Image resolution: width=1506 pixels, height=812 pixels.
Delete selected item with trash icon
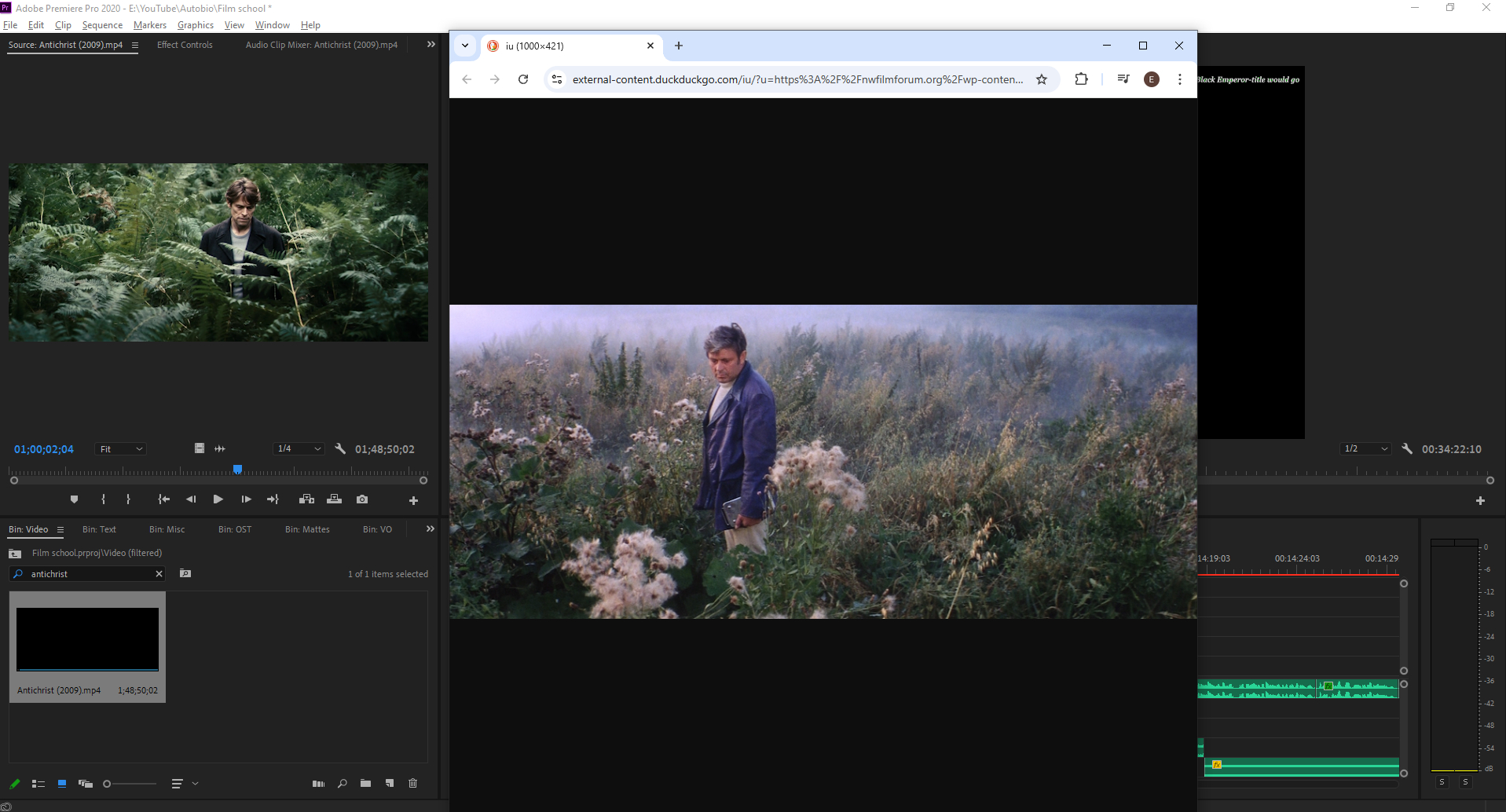coord(413,784)
